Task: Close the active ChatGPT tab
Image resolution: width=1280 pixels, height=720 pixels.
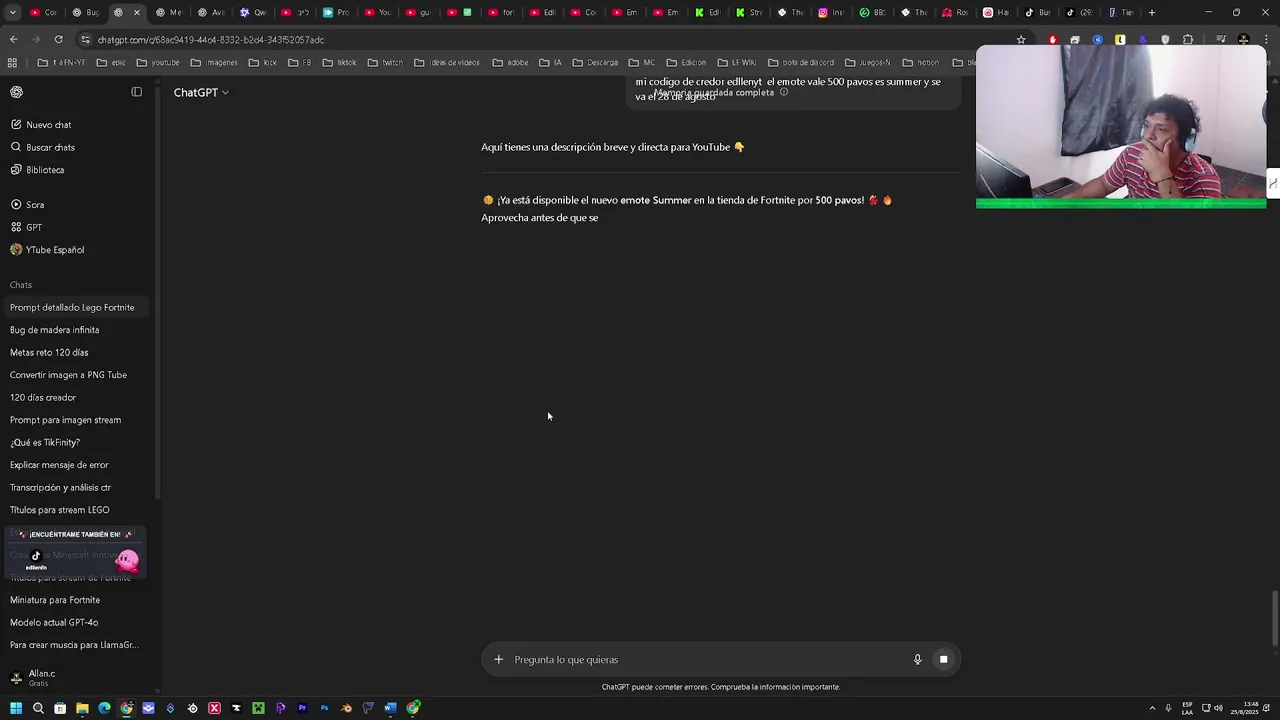Action: (x=137, y=12)
